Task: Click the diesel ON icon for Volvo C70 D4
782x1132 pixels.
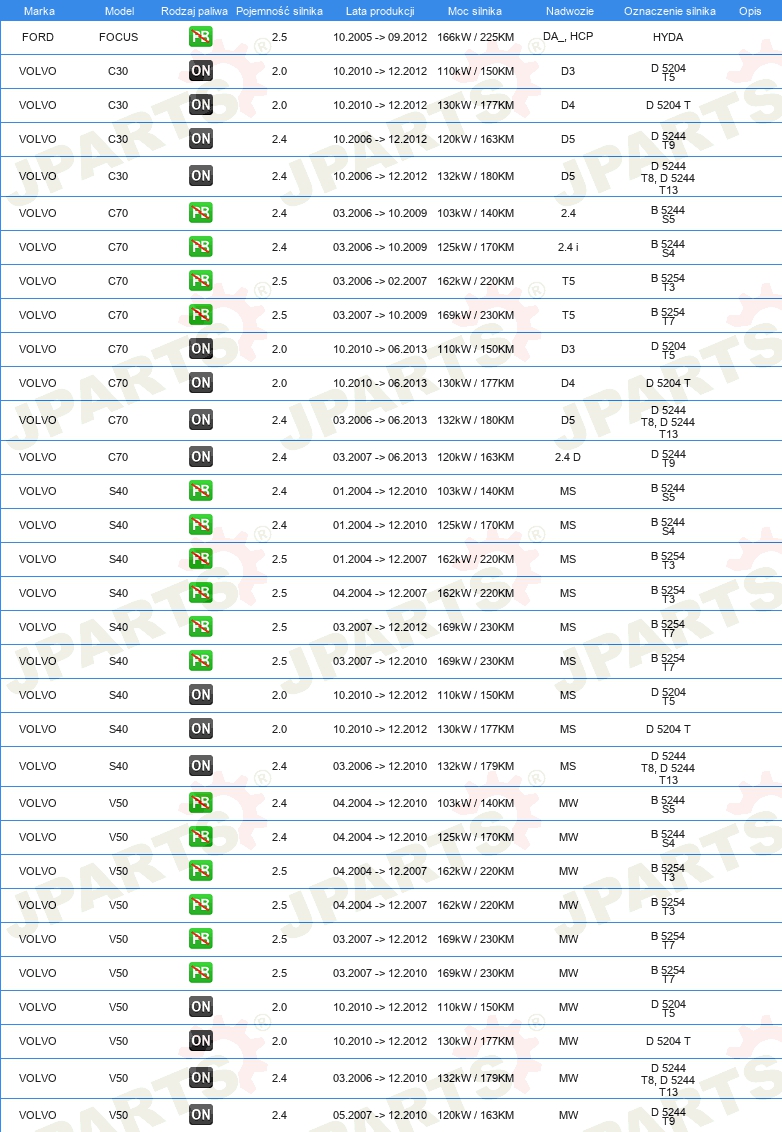Action: point(201,383)
